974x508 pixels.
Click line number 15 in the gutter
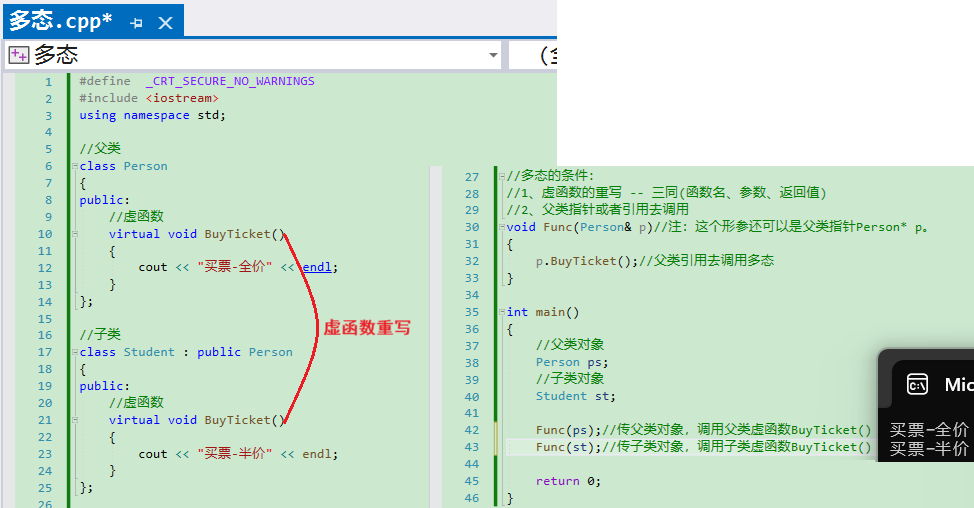[x=45, y=319]
